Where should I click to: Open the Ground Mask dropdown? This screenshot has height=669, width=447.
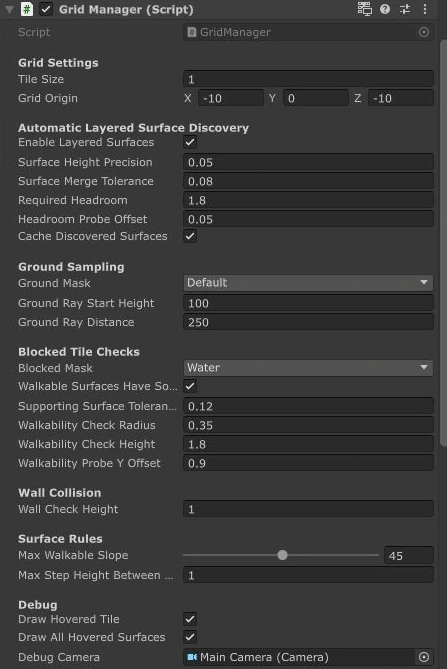click(308, 282)
